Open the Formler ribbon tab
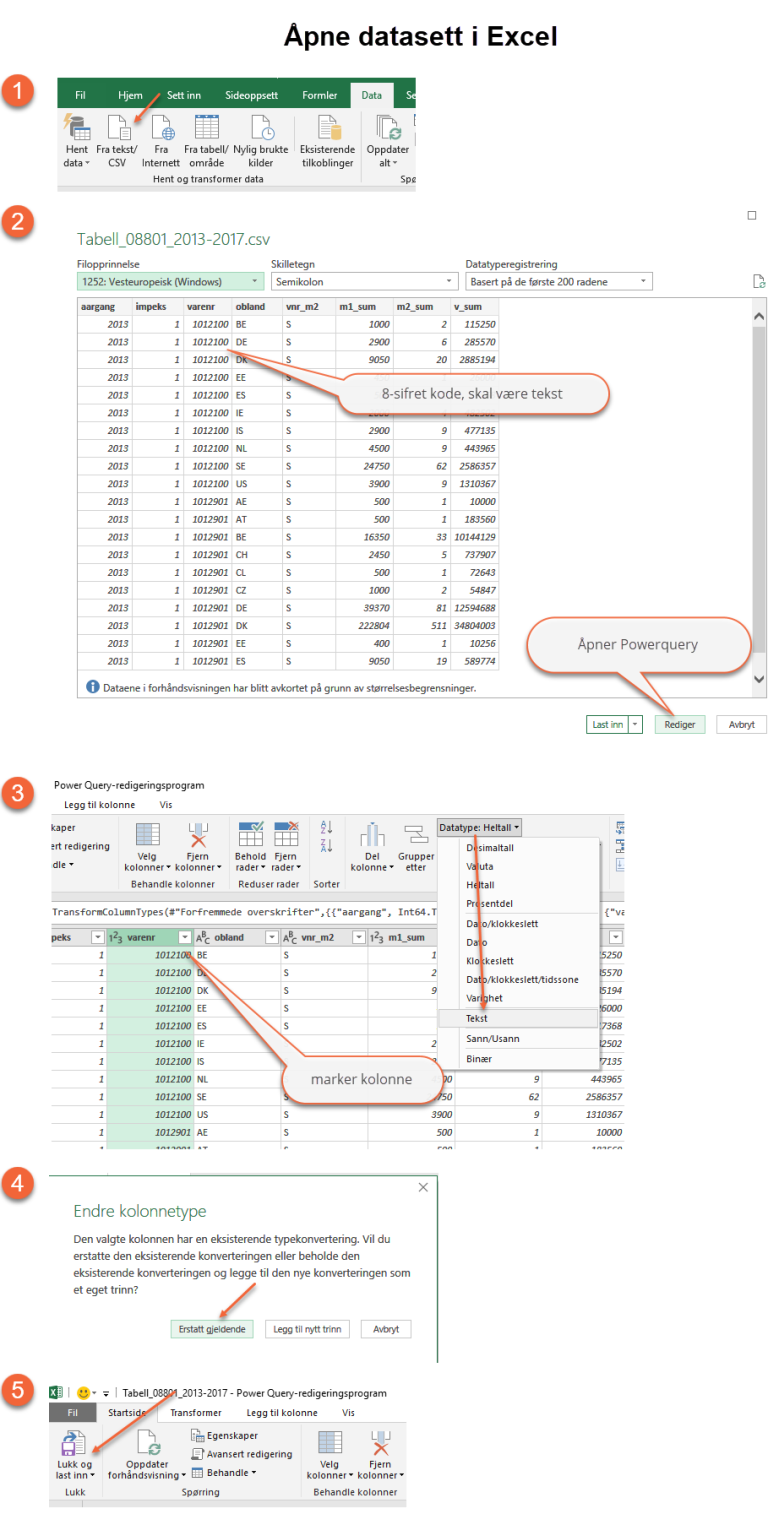 click(x=320, y=95)
